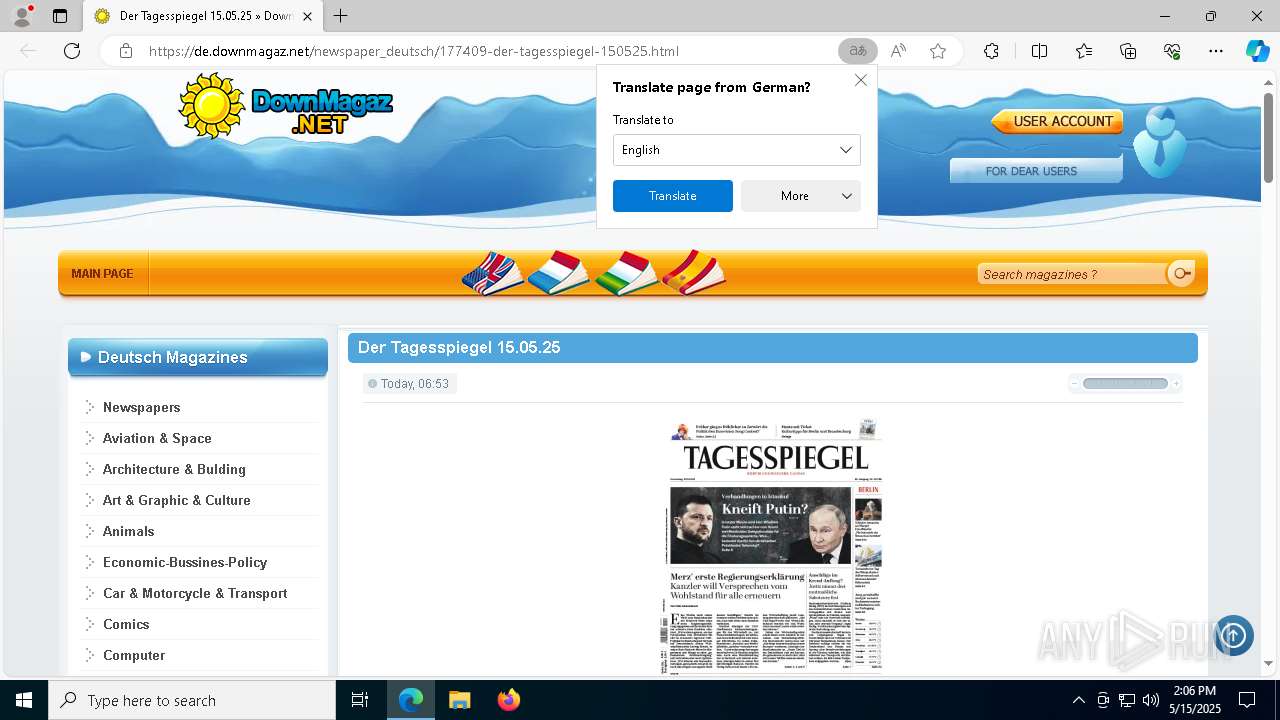1280x720 pixels.
Task: Click the DownMagaz.NET sun logo
Action: click(286, 104)
